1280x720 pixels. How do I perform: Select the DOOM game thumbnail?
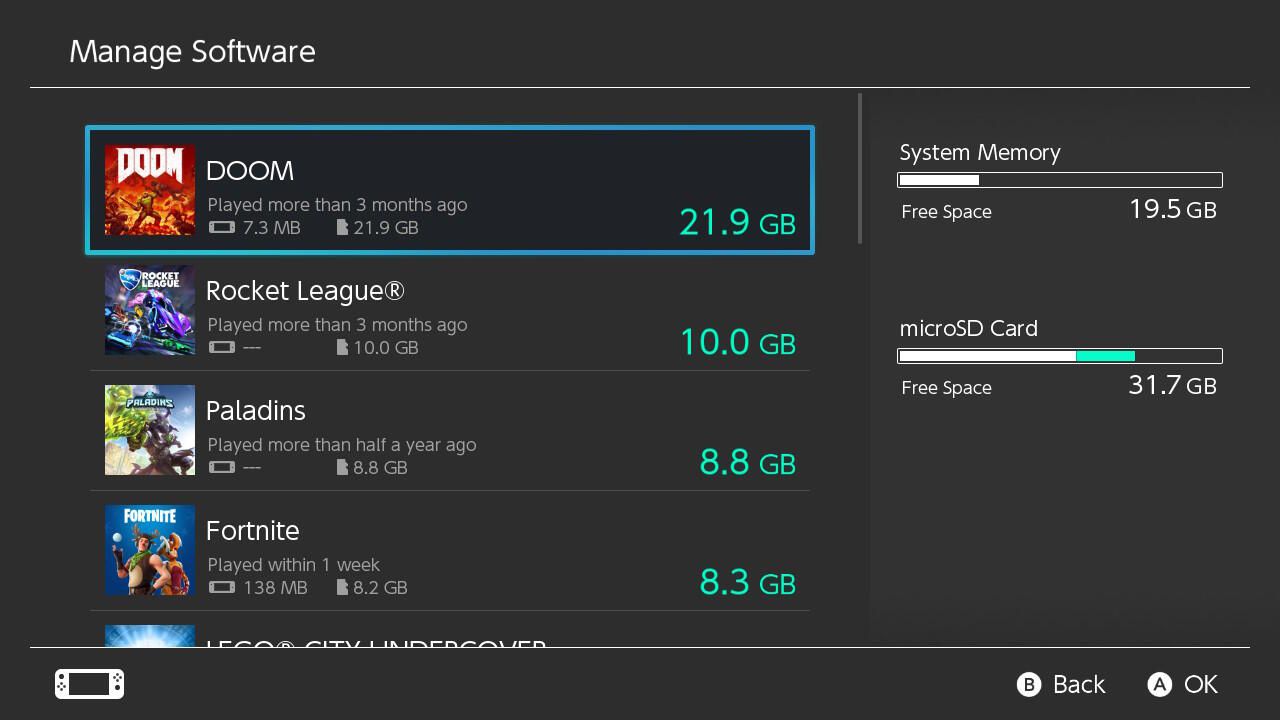click(x=149, y=189)
